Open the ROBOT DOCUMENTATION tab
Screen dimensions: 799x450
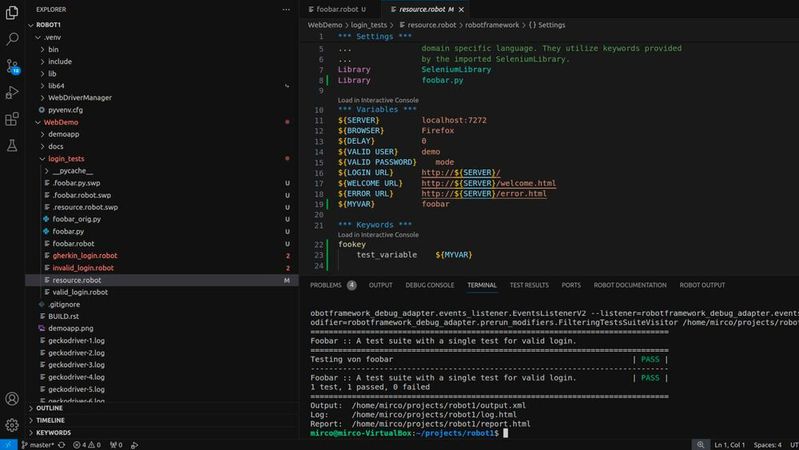630,285
